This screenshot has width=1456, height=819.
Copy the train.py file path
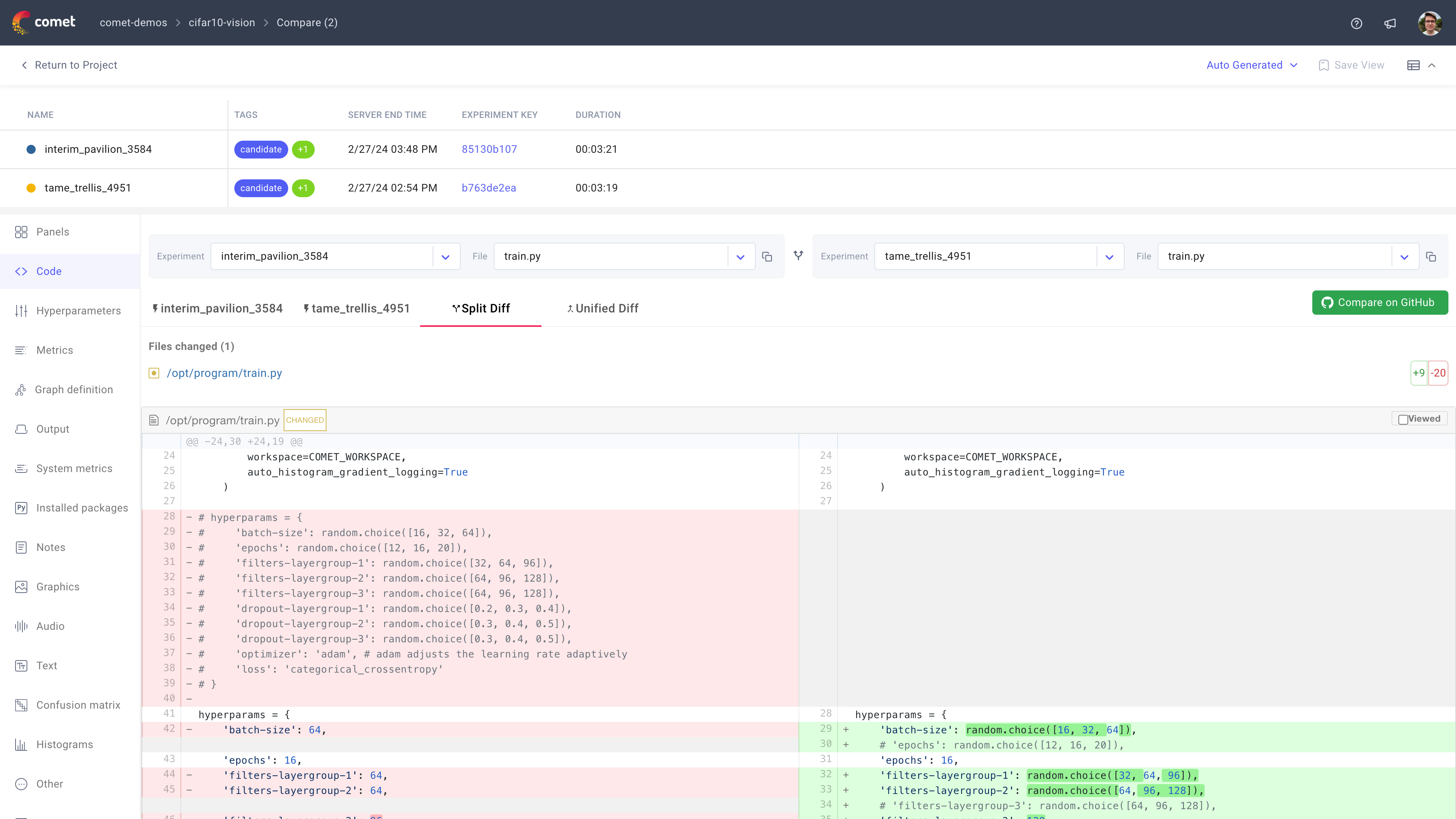point(767,256)
